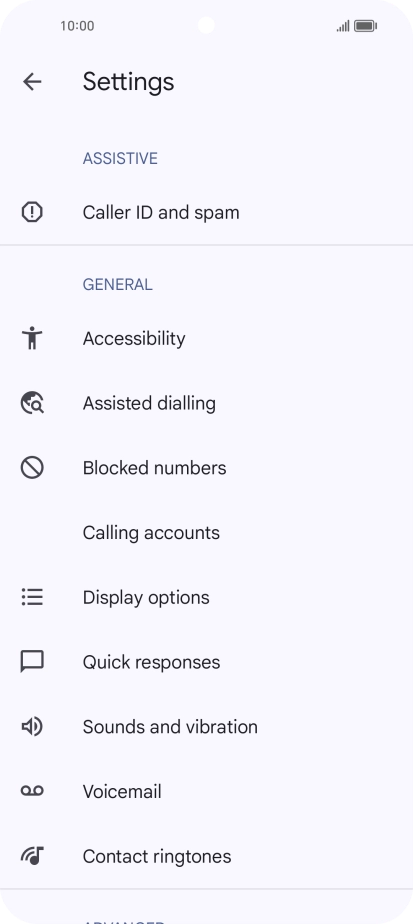The height and width of the screenshot is (924, 413).
Task: Open Quick responses settings
Action: 206,662
